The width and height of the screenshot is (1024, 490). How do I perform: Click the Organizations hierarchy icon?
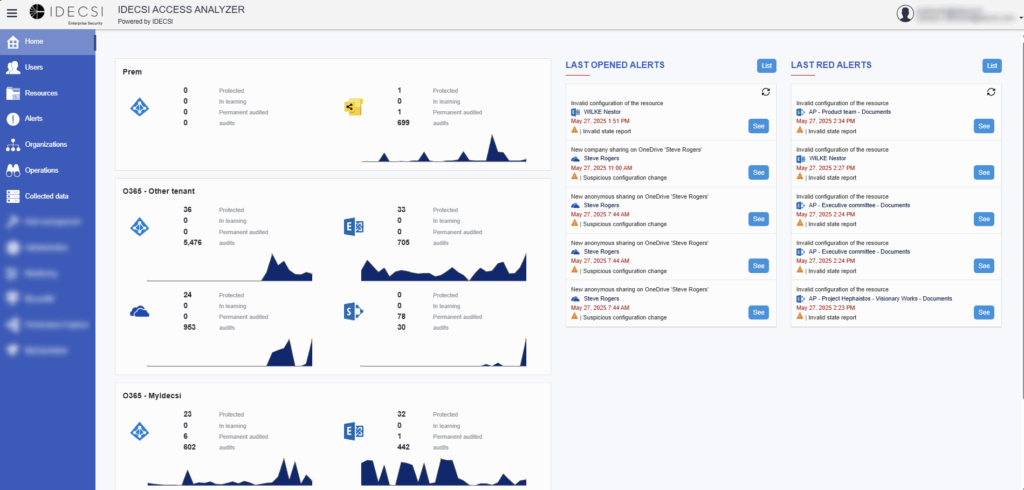[x=12, y=144]
